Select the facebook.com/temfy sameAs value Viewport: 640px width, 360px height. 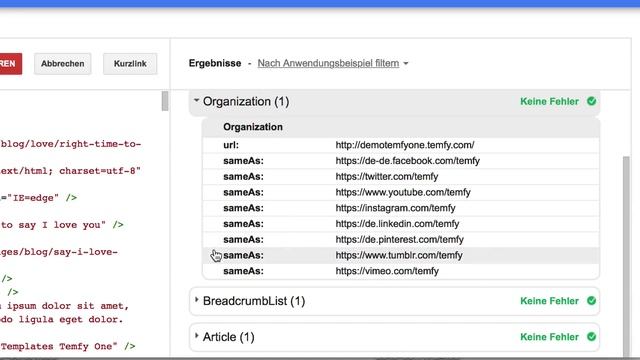coord(407,161)
